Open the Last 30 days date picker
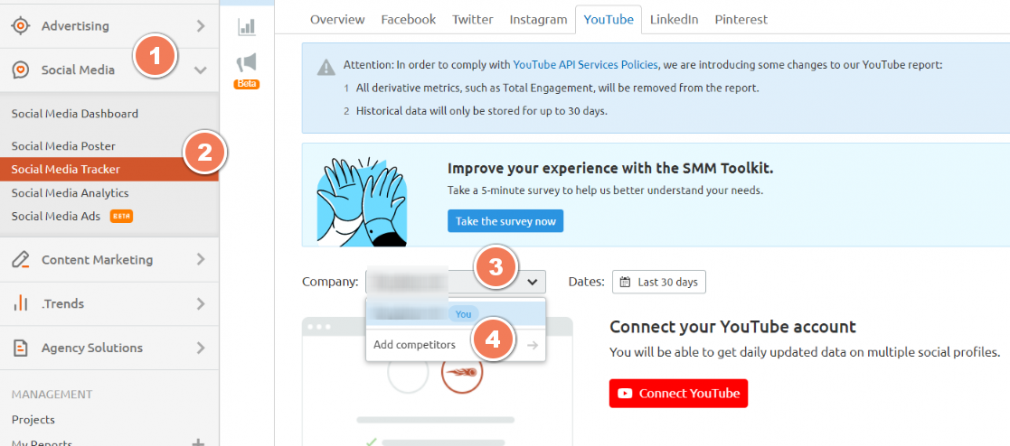 659,282
